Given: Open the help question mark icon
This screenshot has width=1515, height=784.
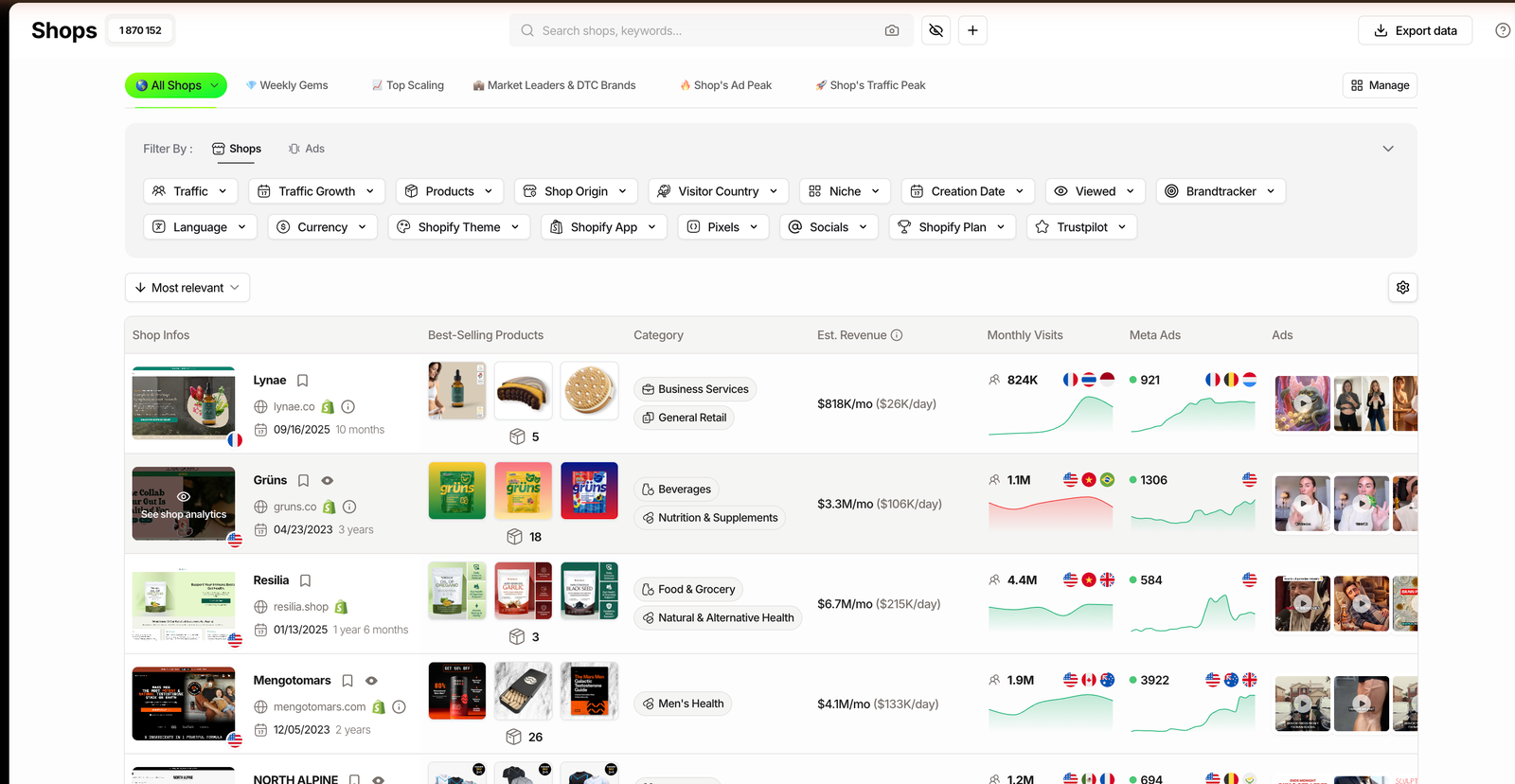Looking at the screenshot, I should [1503, 30].
